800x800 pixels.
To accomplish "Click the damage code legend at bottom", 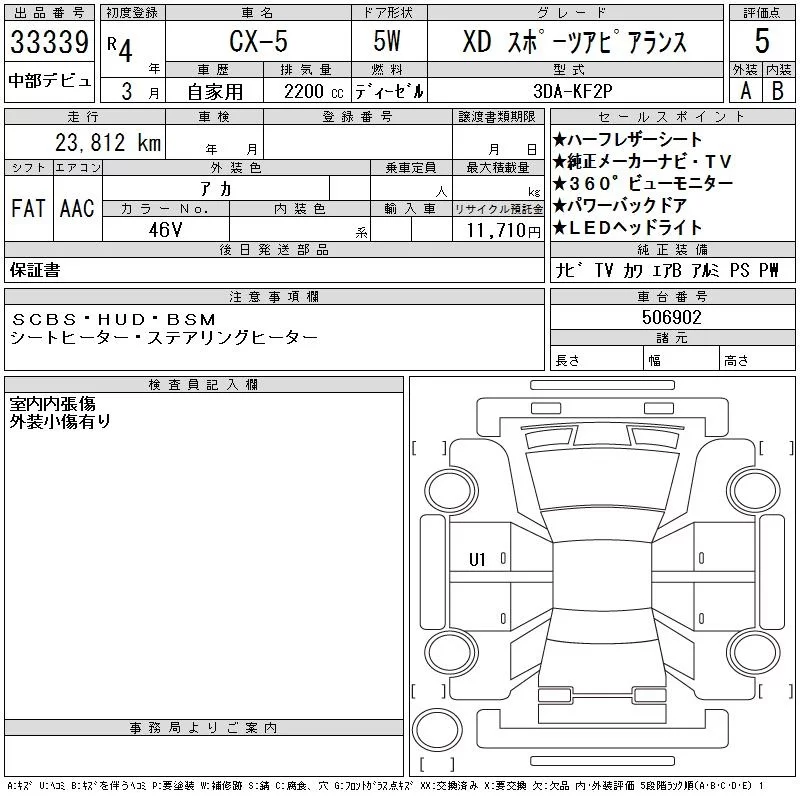I will 385,786.
